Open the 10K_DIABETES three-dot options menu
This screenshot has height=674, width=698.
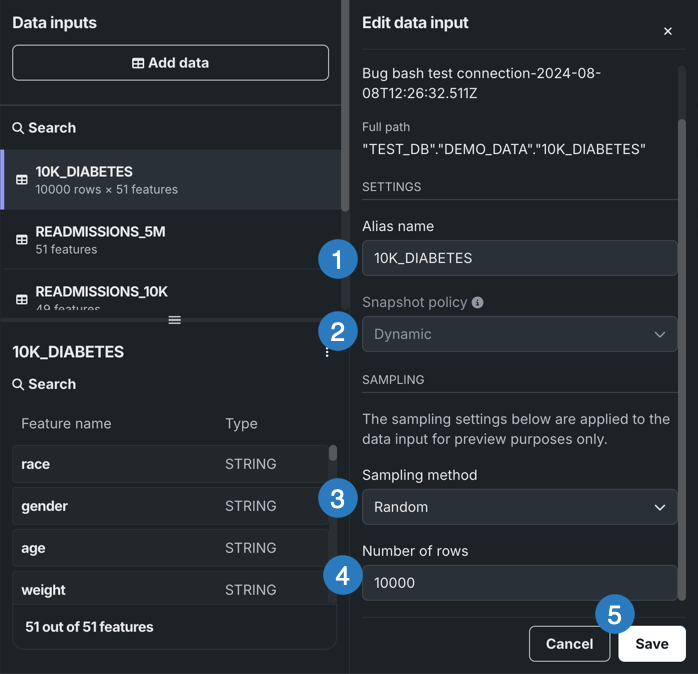click(327, 352)
